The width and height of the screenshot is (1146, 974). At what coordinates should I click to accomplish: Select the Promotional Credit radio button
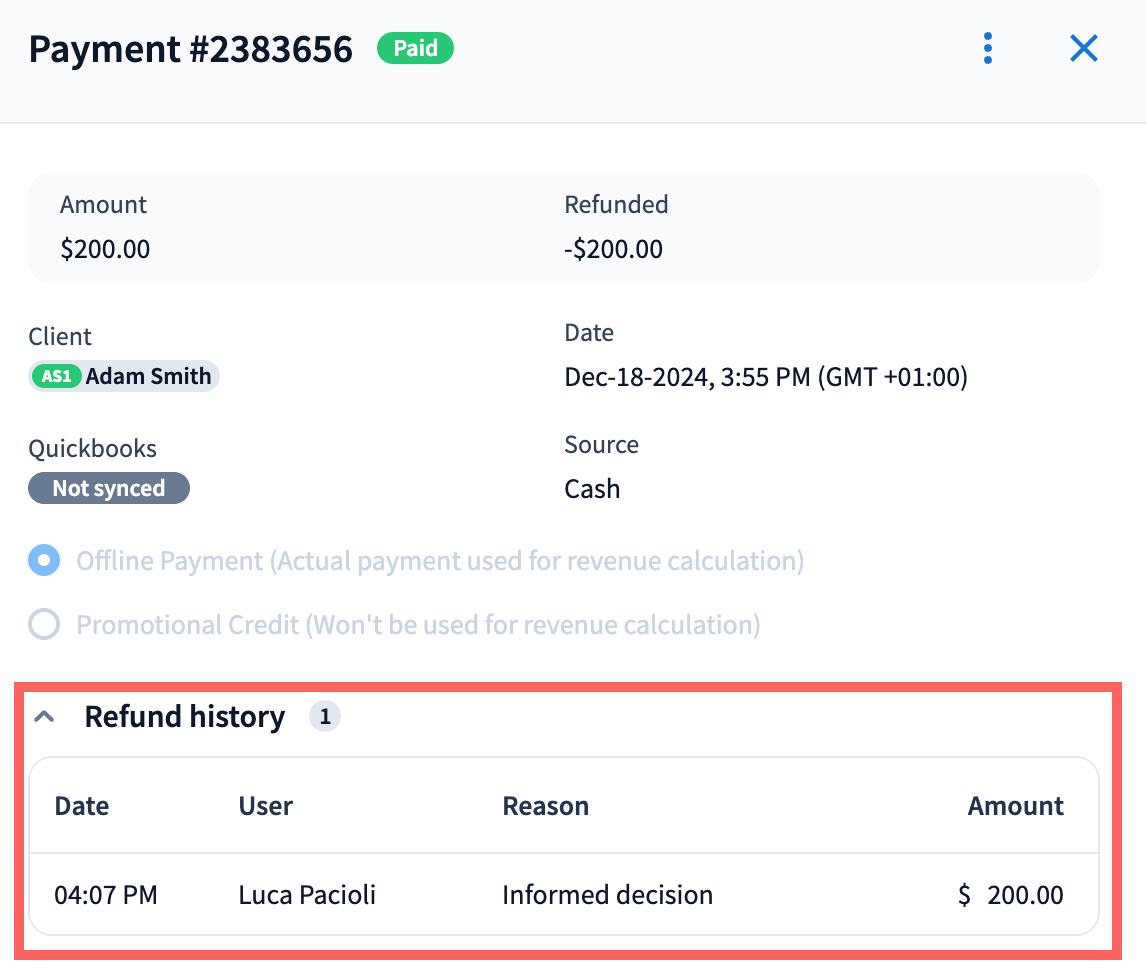[x=44, y=625]
